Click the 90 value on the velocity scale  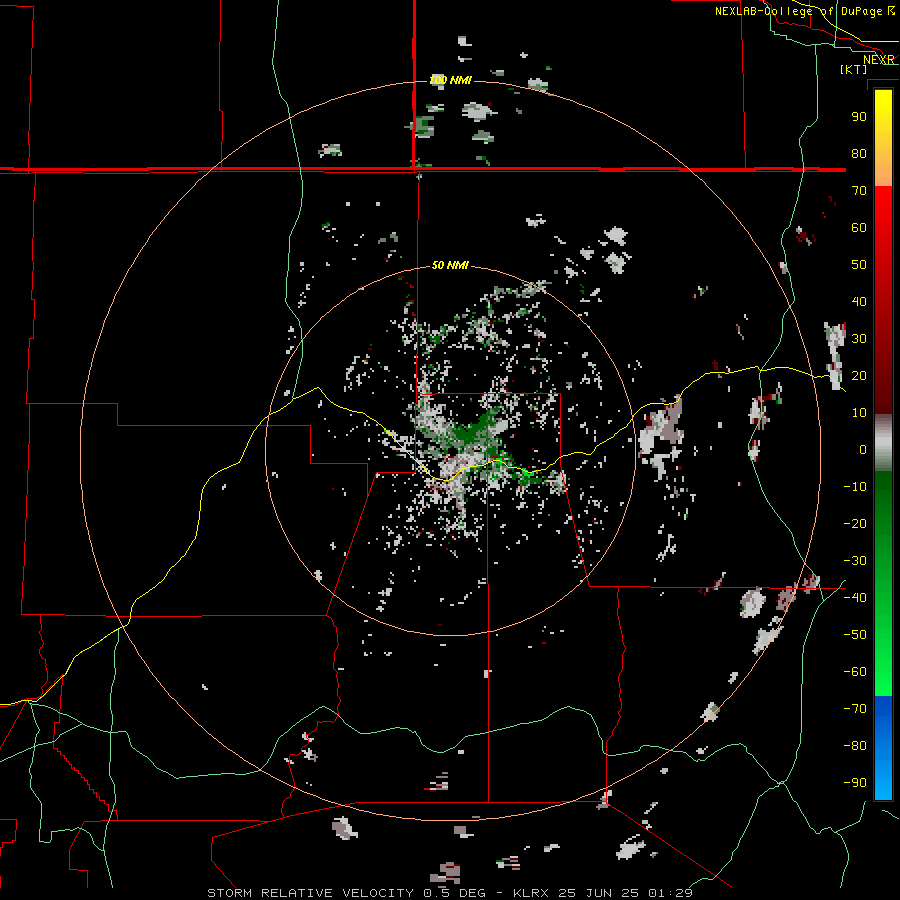point(859,117)
